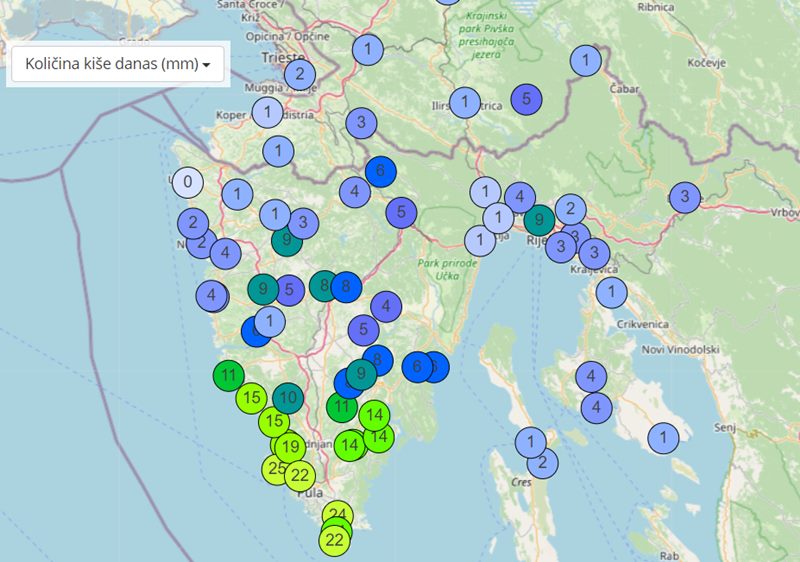The width and height of the screenshot is (800, 562).
Task: Select the 1 mm marker near Koper
Action: [267, 112]
